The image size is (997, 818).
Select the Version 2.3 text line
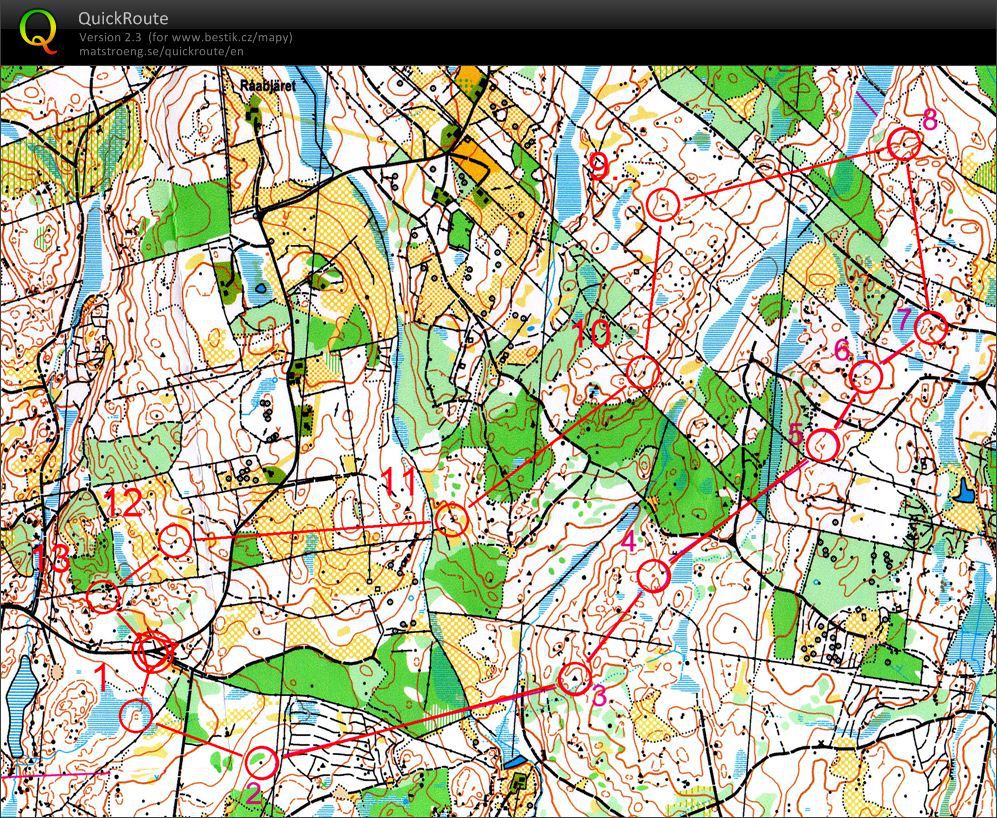(x=186, y=37)
